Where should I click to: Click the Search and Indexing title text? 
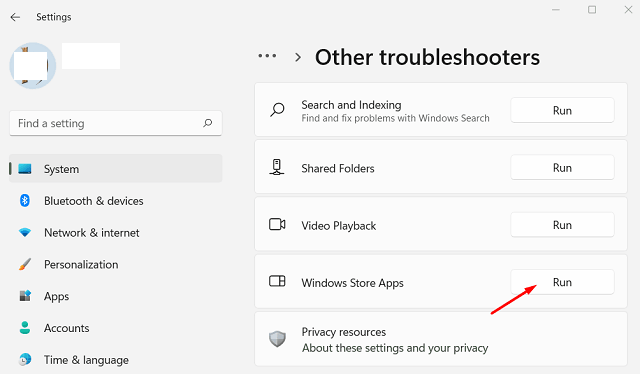[351, 105]
